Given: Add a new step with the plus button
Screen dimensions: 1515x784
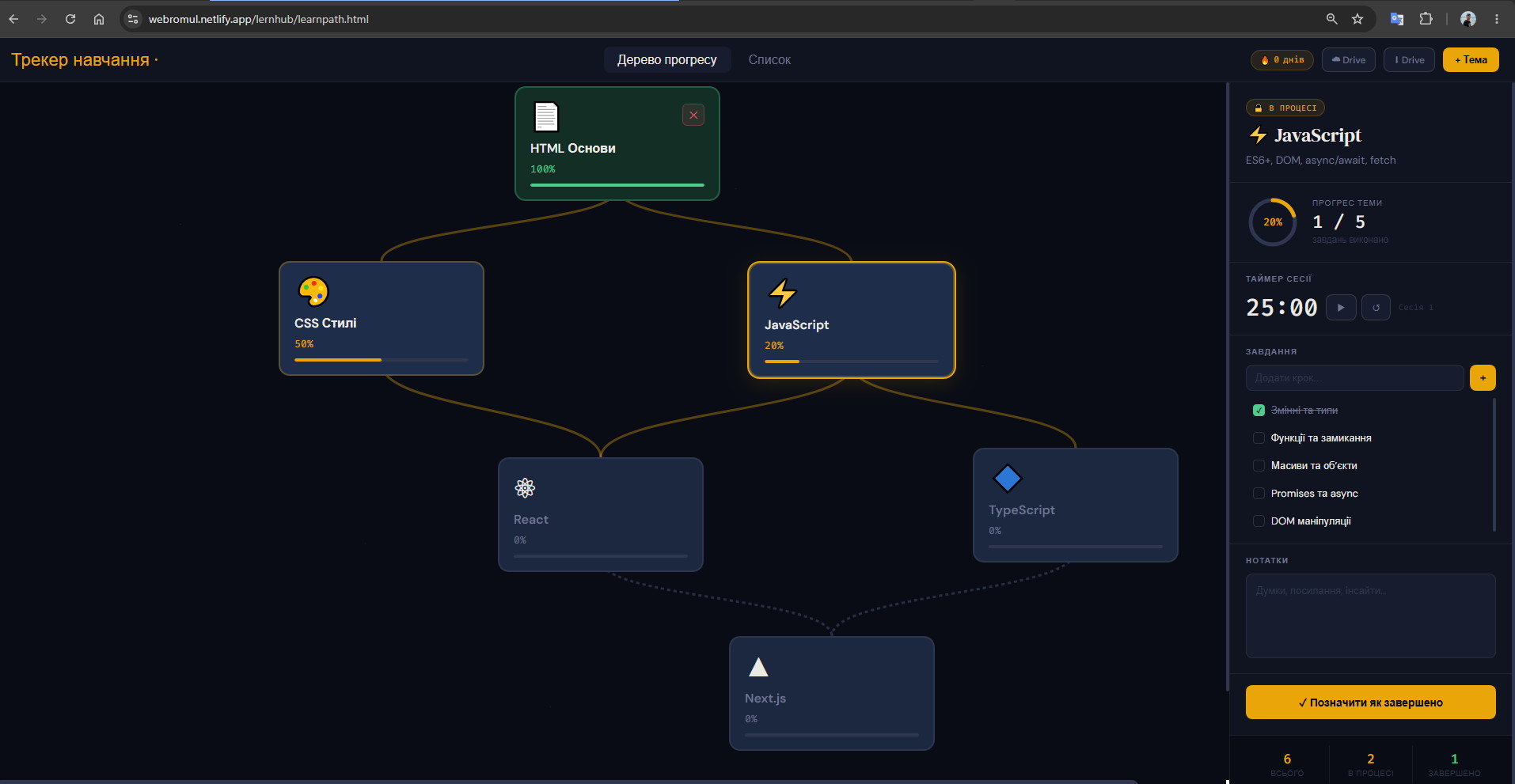Looking at the screenshot, I should (1483, 378).
